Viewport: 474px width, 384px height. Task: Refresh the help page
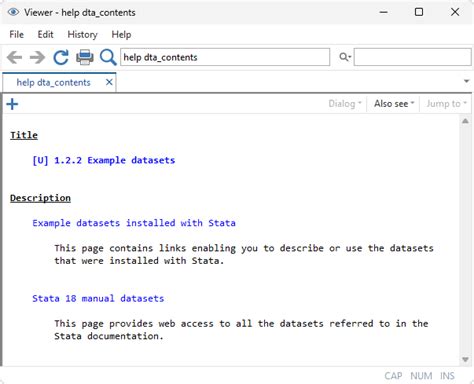61,57
